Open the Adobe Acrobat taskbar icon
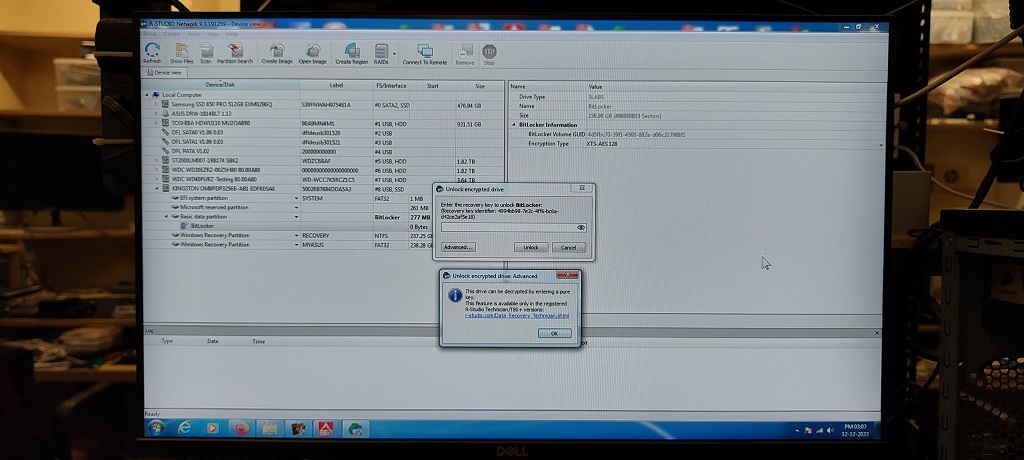The image size is (1024, 460). pyautogui.click(x=325, y=429)
